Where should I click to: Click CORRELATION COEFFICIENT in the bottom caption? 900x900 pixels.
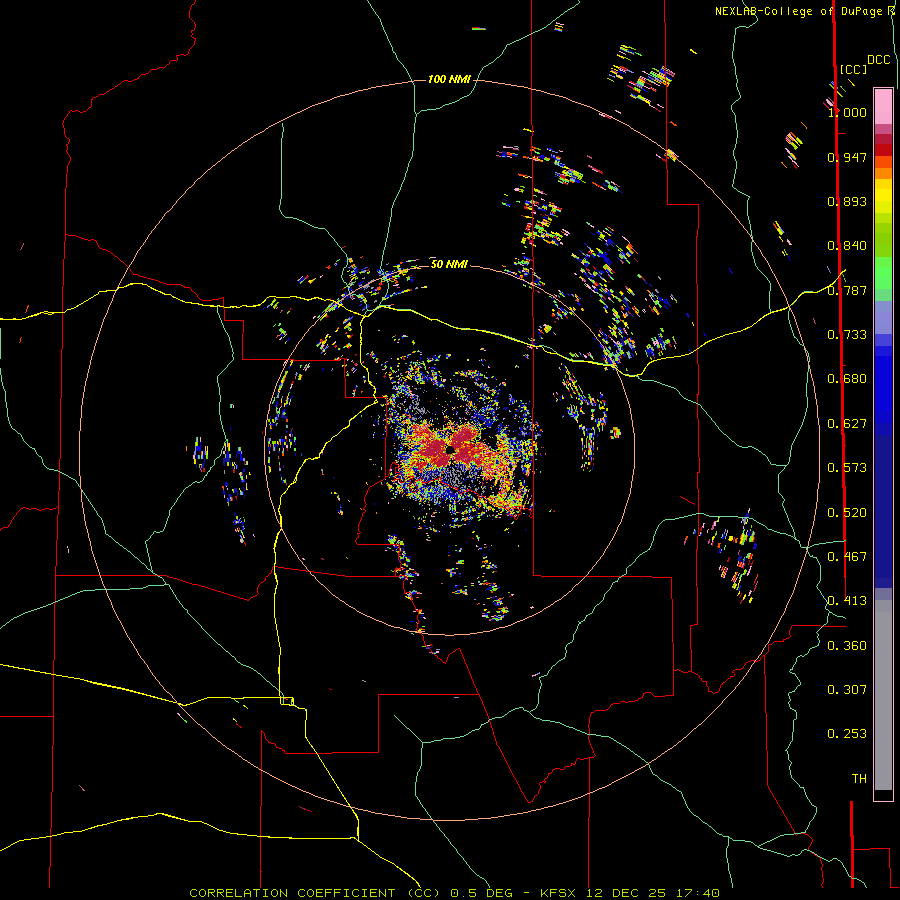tap(292, 893)
